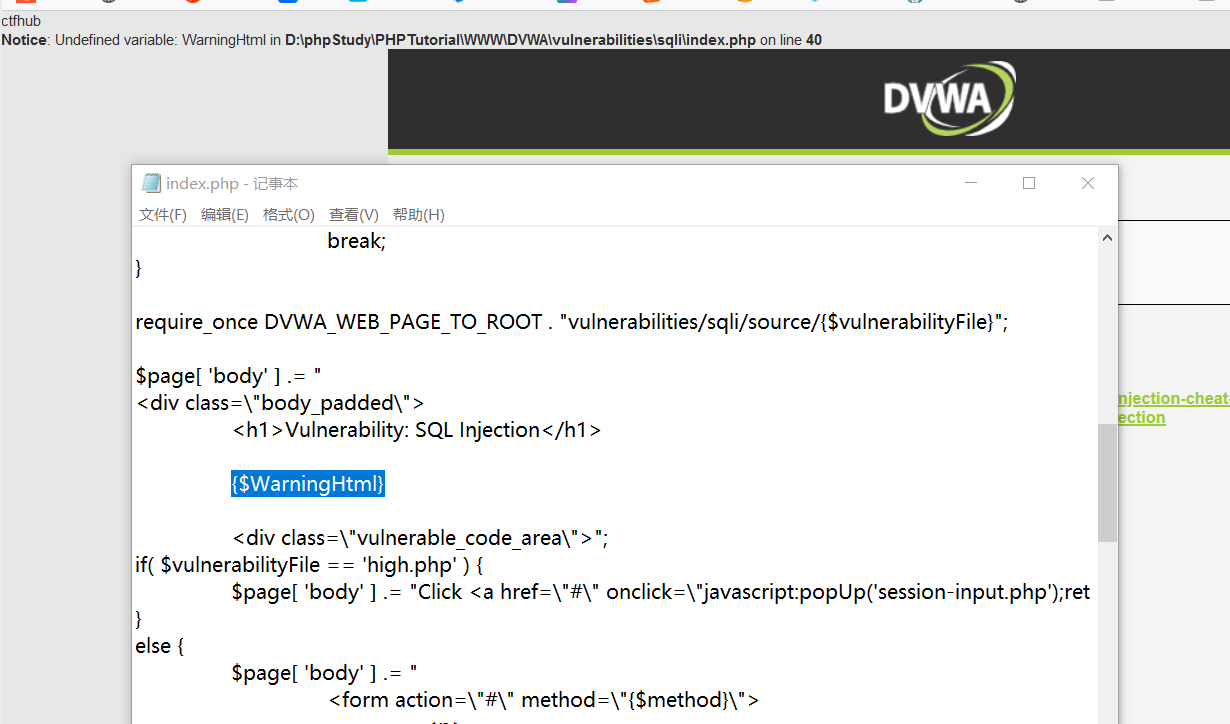Click the DVWA logo in browser page
Screen dimensions: 1230x724
click(949, 98)
